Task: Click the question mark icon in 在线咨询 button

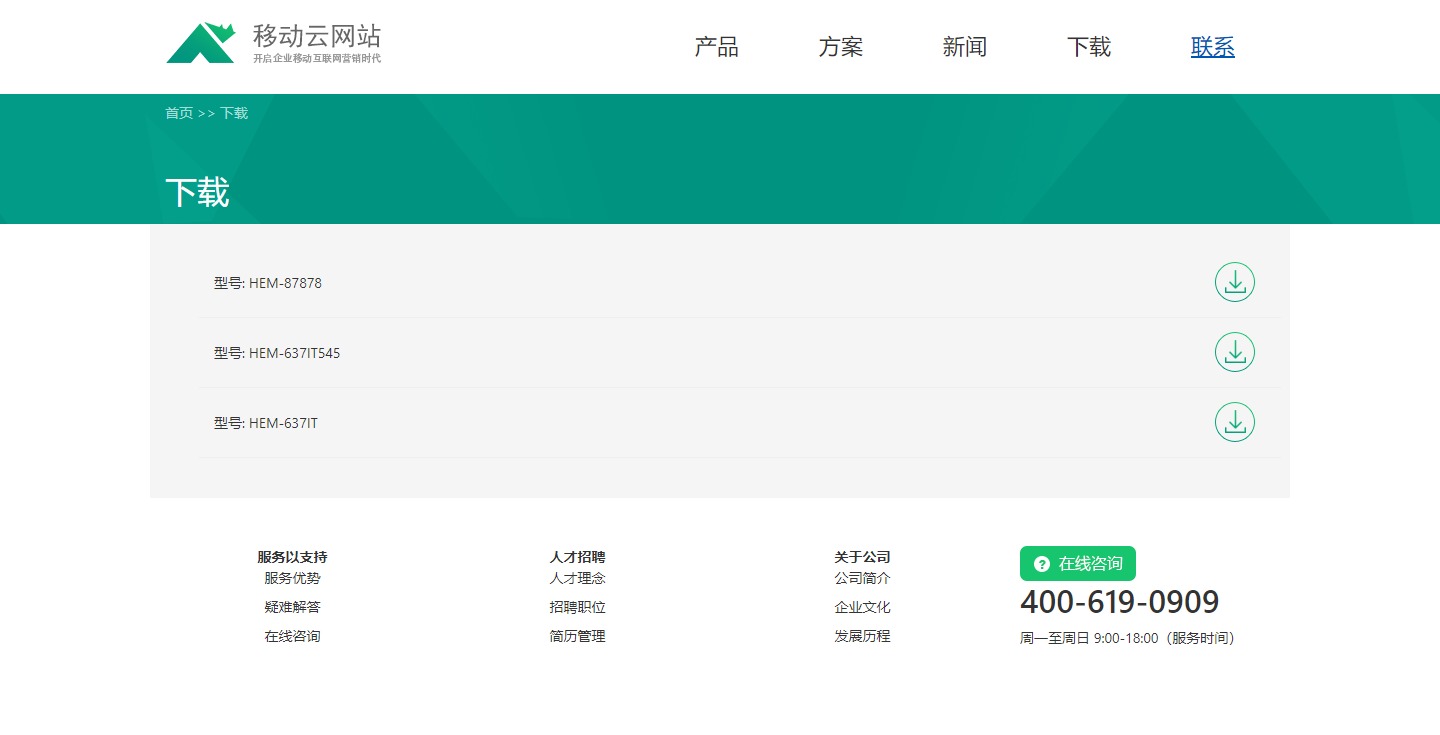Action: [1042, 564]
